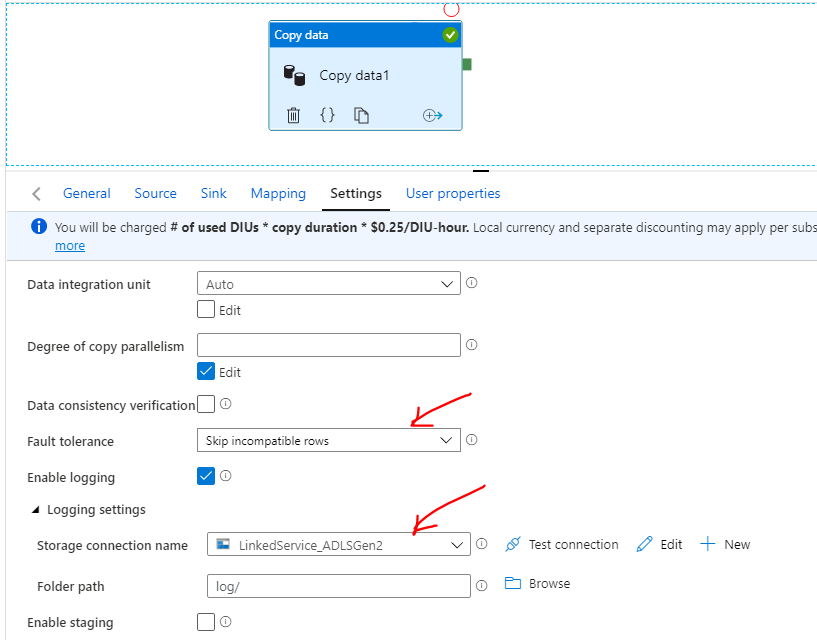Open the Mapping tab
817x640 pixels.
pos(278,193)
